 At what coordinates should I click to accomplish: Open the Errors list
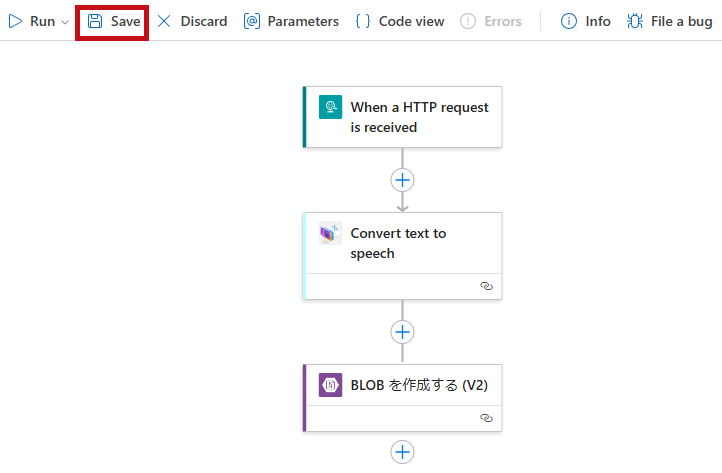tap(491, 21)
